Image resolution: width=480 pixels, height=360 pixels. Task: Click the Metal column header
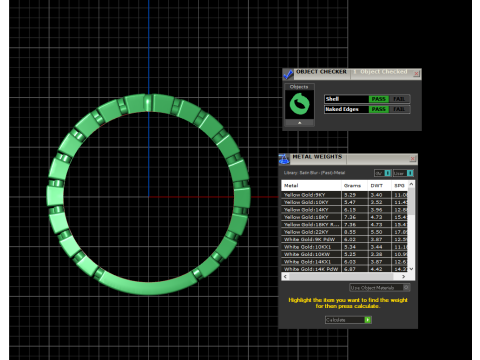[311, 186]
